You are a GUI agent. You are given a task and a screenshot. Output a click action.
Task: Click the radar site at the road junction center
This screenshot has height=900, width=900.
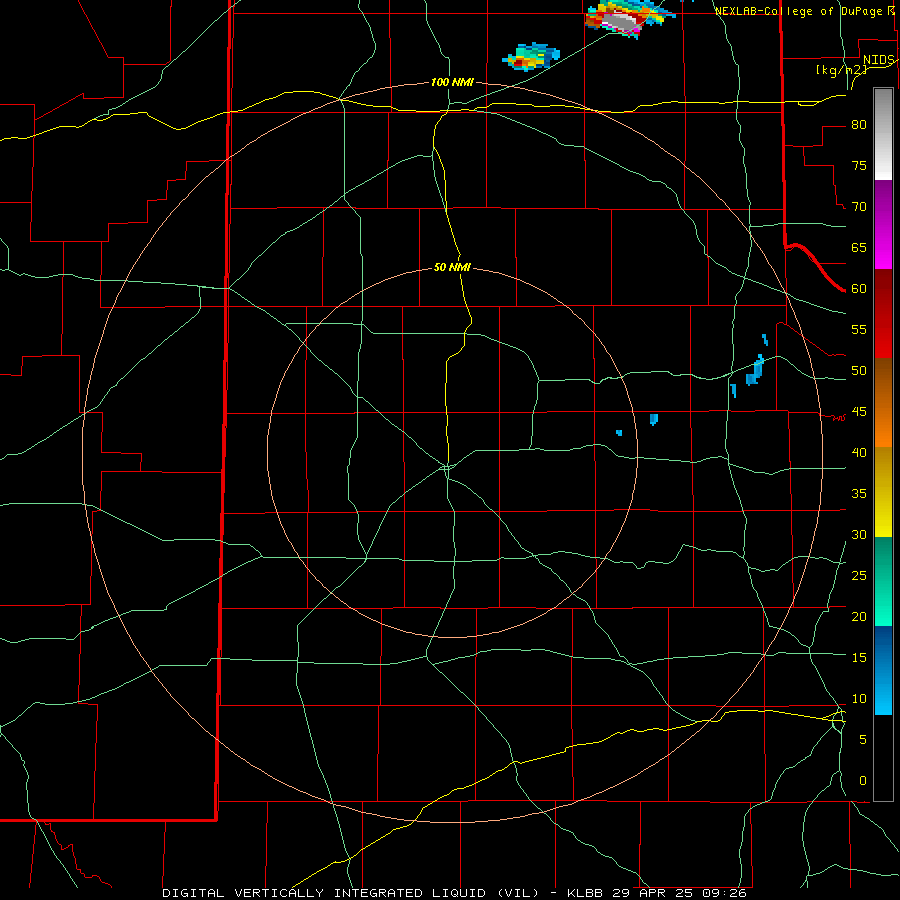[447, 467]
